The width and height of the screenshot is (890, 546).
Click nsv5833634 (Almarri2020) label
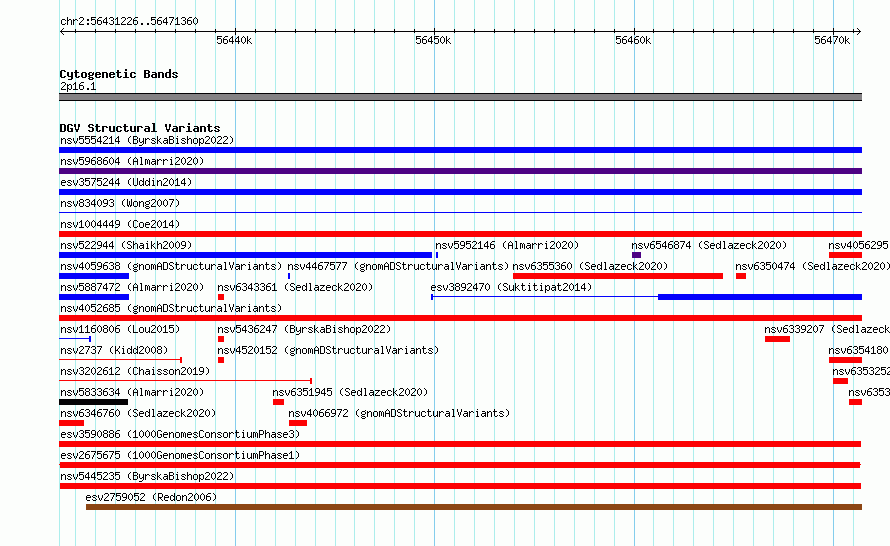(132, 392)
